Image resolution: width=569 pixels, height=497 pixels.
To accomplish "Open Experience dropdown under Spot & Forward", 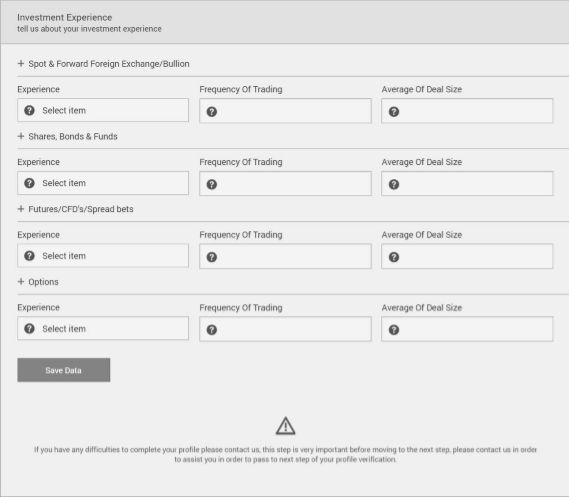I will 103,110.
